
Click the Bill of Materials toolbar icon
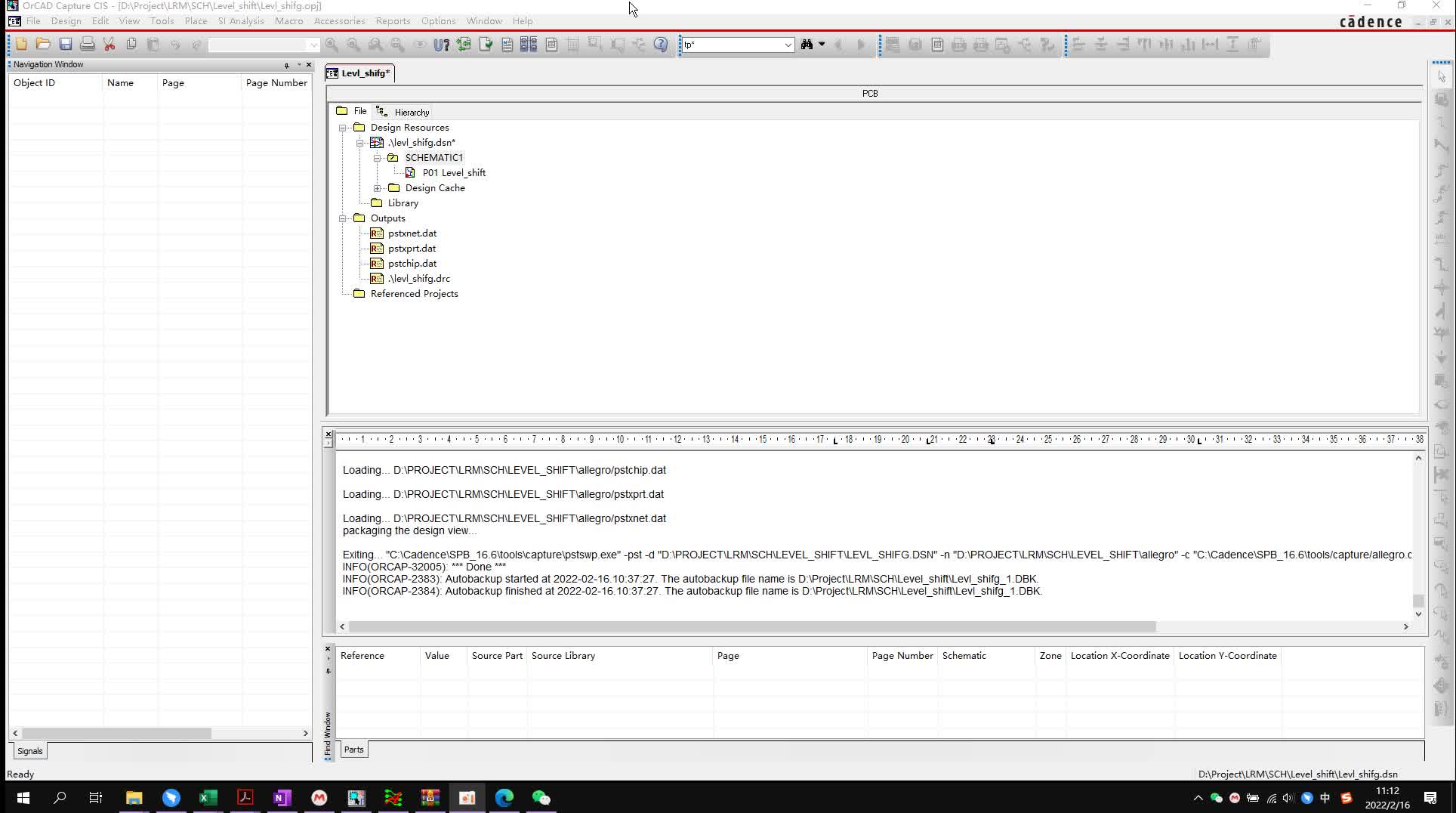551,45
